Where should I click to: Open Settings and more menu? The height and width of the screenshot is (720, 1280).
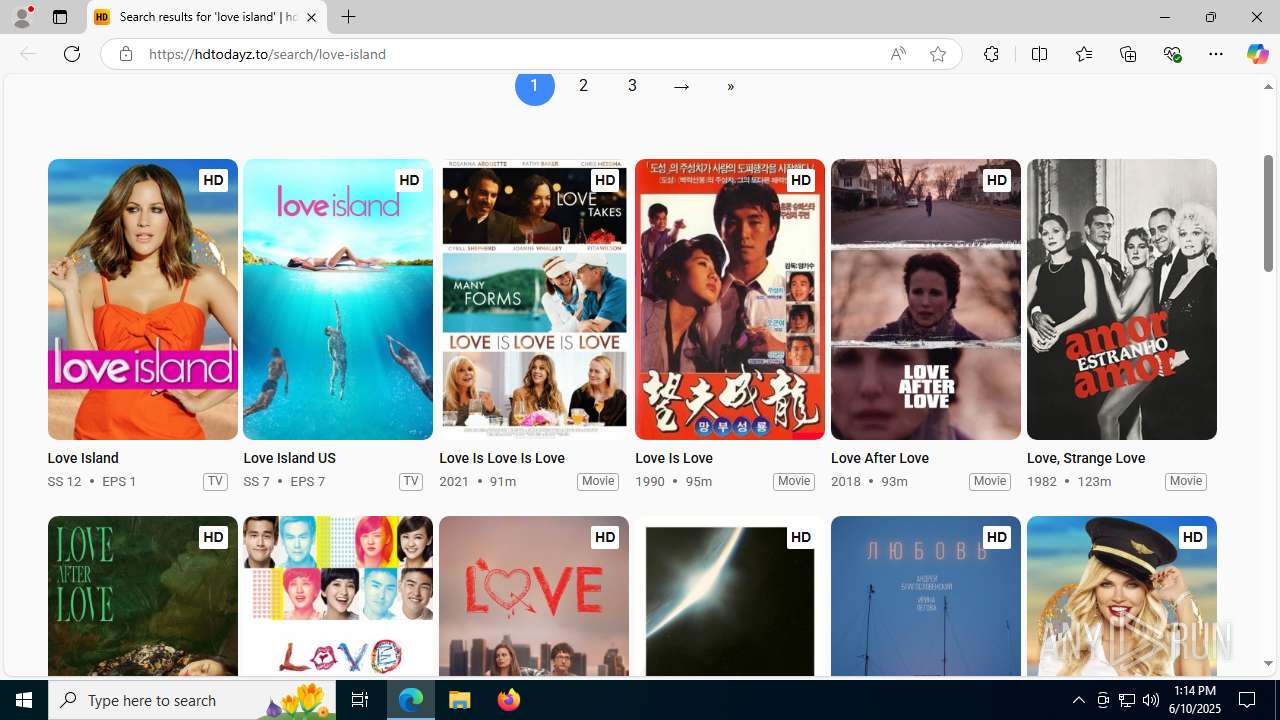[1216, 54]
